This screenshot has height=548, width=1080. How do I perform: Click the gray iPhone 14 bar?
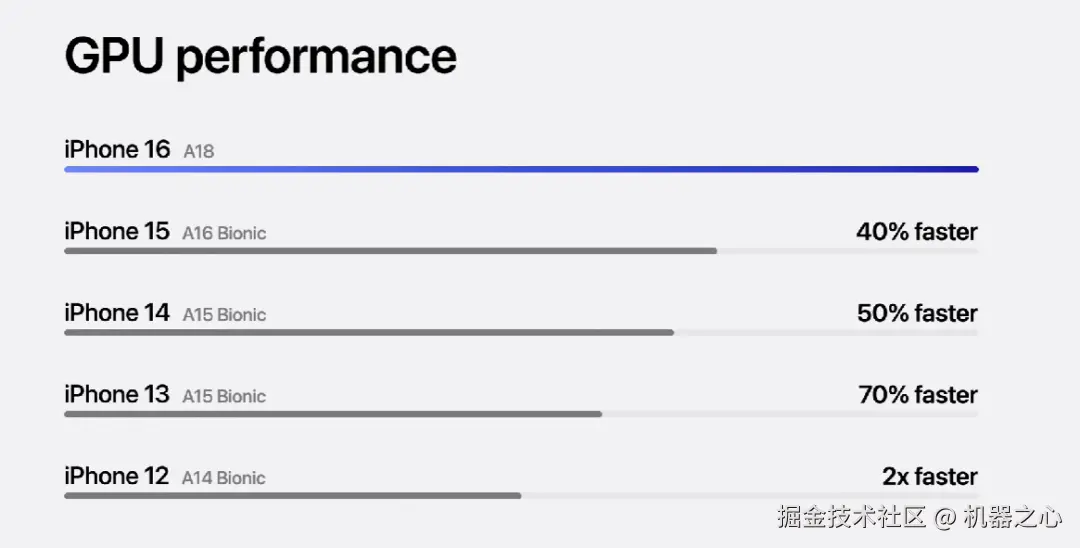pyautogui.click(x=369, y=333)
